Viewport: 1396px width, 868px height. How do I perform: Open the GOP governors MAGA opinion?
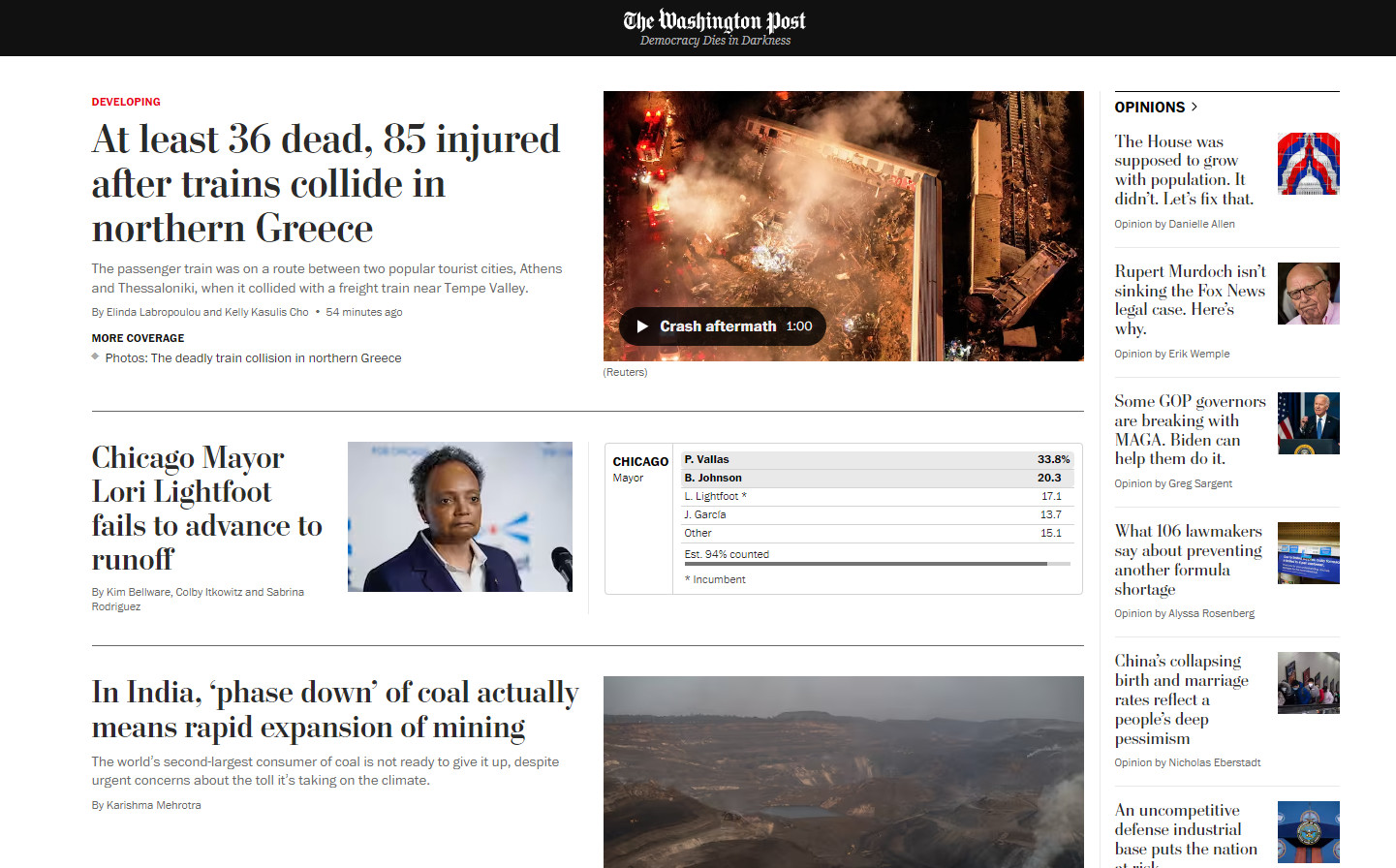[x=1189, y=429]
